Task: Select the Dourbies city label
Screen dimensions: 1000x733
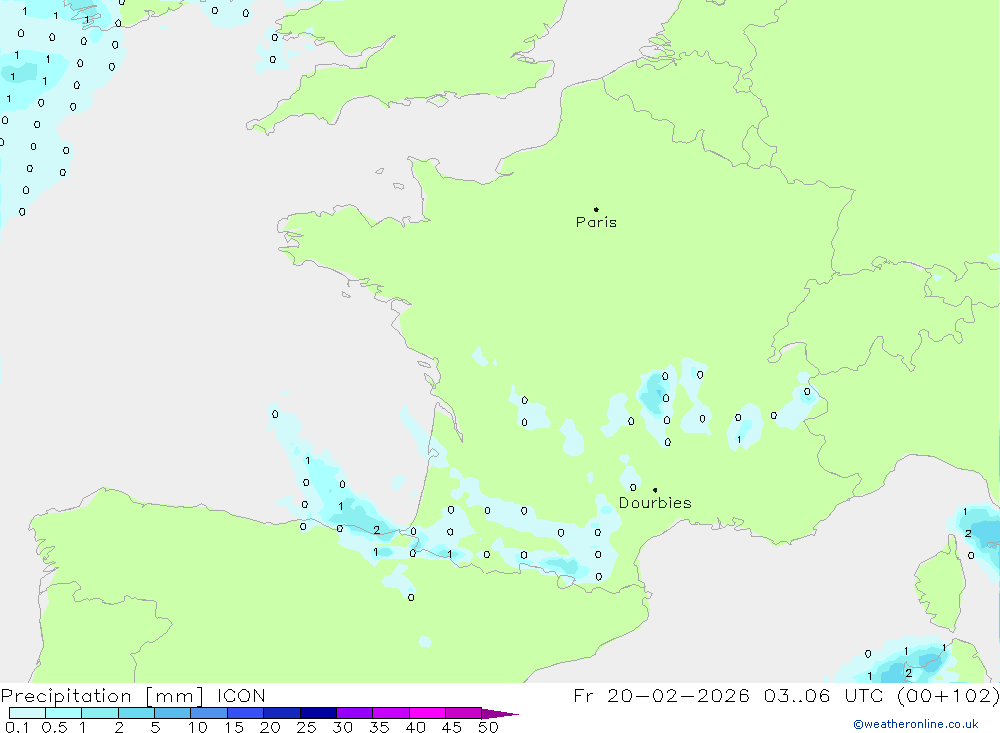Action: tap(654, 503)
